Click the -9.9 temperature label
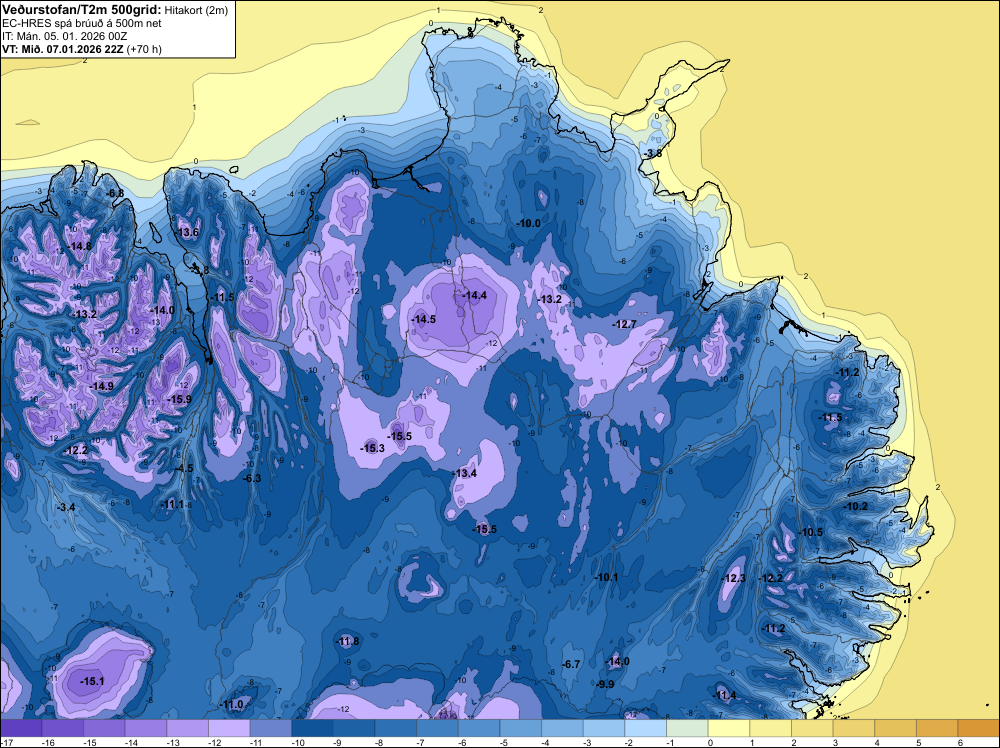Screen dimensions: 1000x748 pyautogui.click(x=605, y=684)
